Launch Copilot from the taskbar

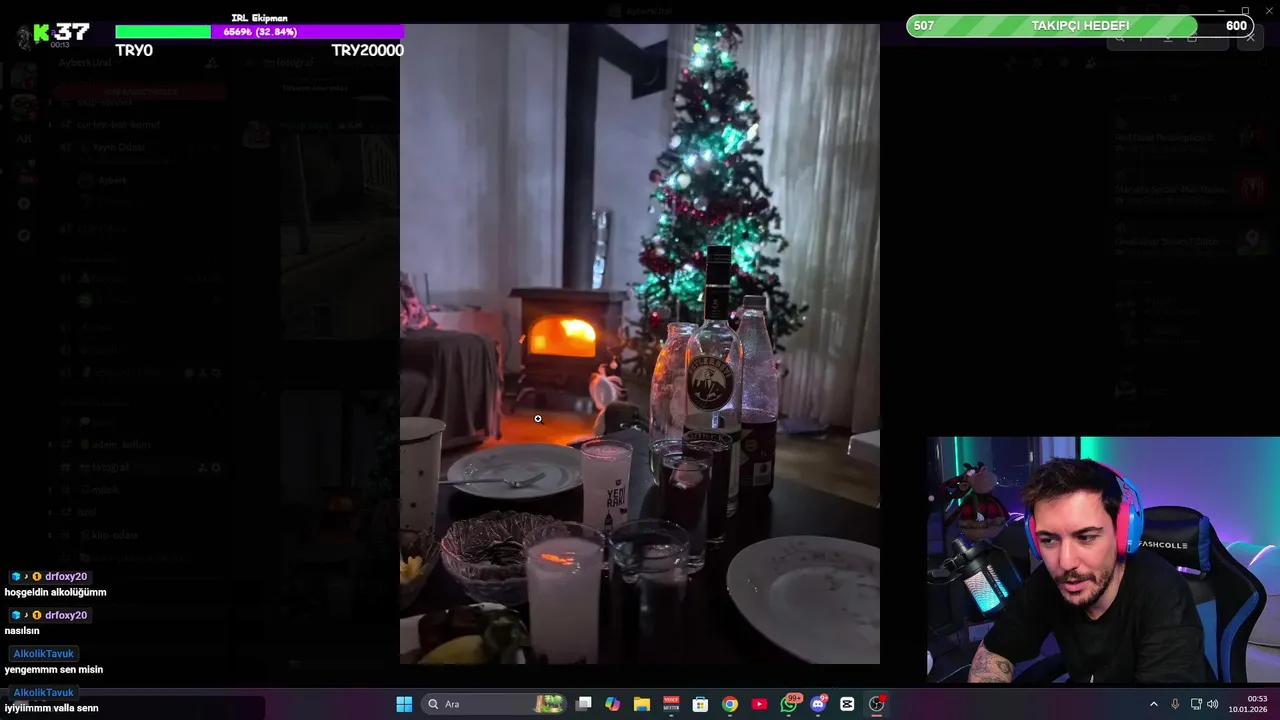(613, 704)
